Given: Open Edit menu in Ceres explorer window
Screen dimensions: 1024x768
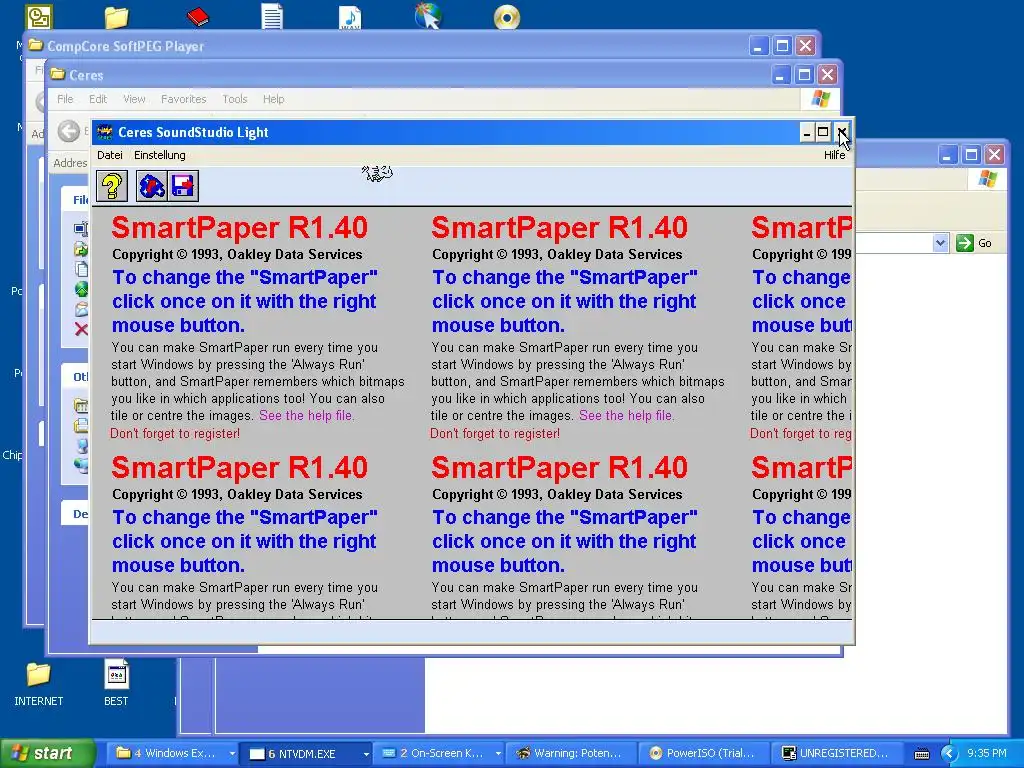Looking at the screenshot, I should pos(98,99).
